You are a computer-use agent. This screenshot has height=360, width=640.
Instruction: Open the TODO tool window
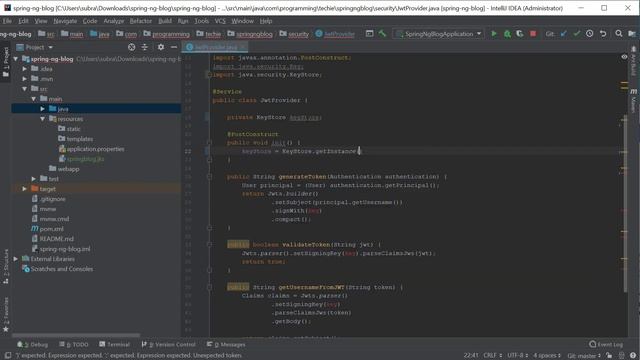[x=74, y=344]
